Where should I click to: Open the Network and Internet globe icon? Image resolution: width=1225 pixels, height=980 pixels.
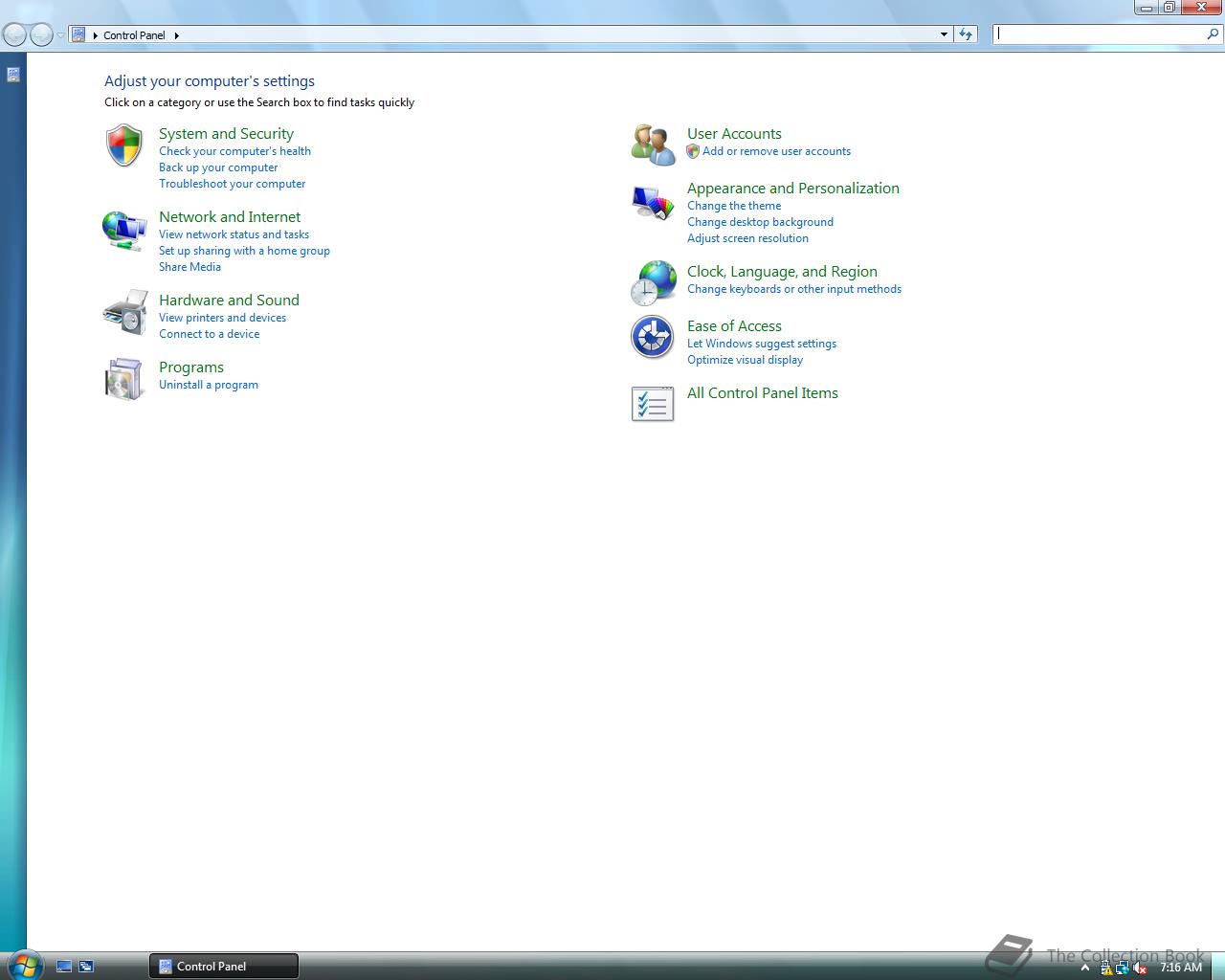(x=124, y=230)
